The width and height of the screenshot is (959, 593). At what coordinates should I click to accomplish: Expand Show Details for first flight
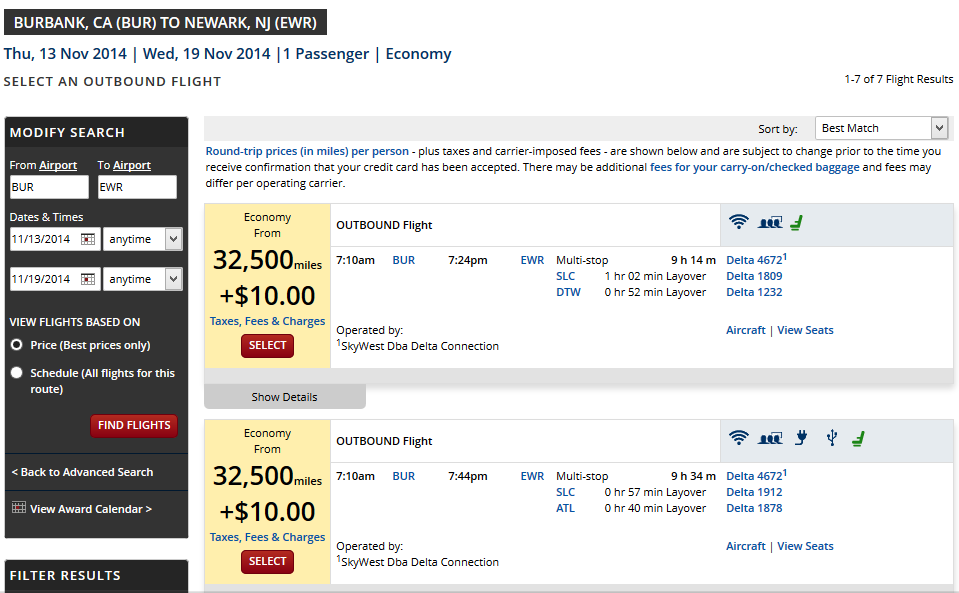284,397
